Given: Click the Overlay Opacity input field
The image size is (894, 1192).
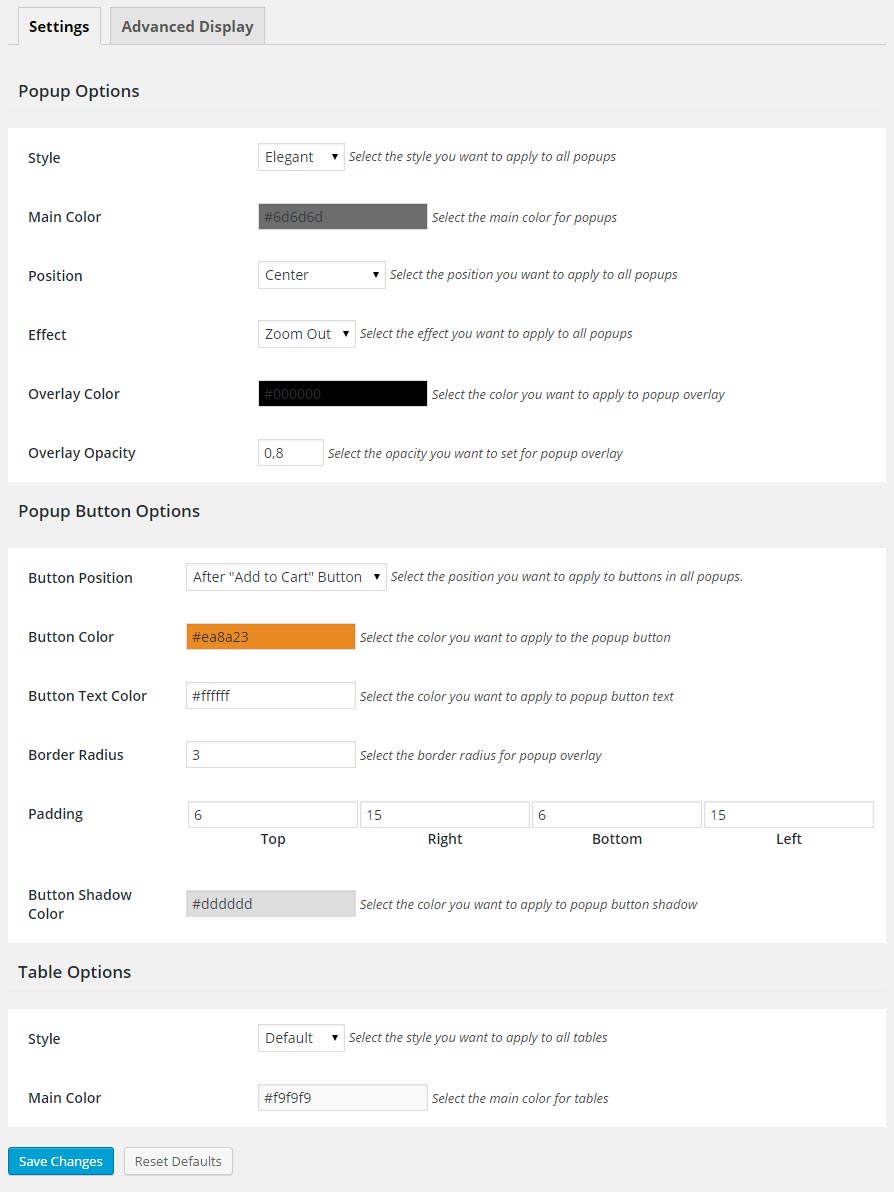Looking at the screenshot, I should (x=290, y=453).
